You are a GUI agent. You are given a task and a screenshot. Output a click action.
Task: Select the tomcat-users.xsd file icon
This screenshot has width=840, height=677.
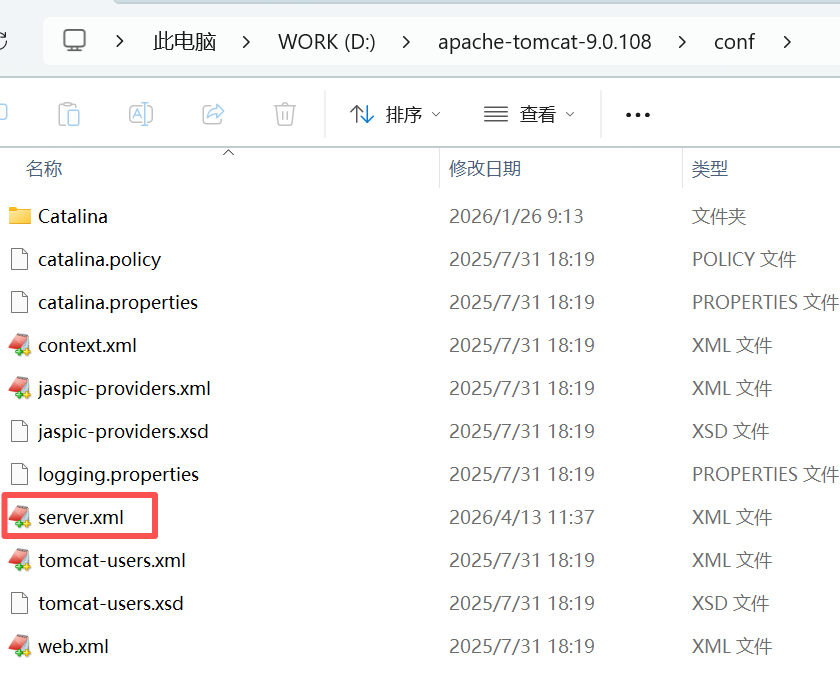click(x=20, y=603)
